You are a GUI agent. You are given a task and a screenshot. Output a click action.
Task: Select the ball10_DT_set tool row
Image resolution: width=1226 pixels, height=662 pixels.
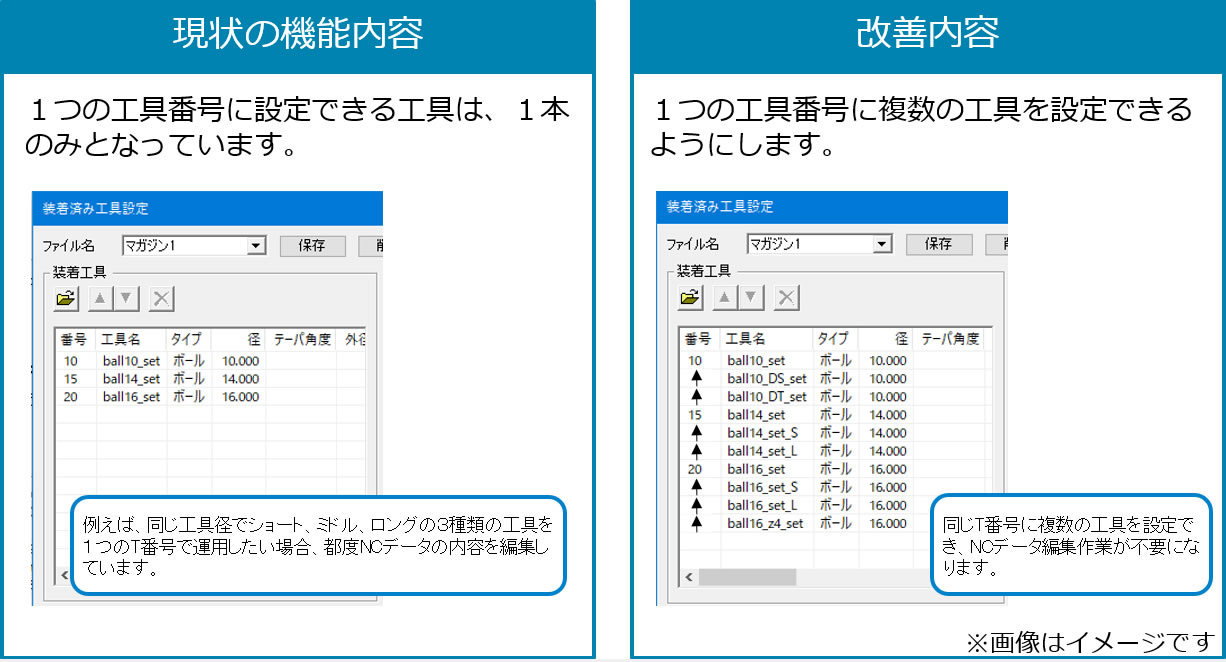coord(767,397)
